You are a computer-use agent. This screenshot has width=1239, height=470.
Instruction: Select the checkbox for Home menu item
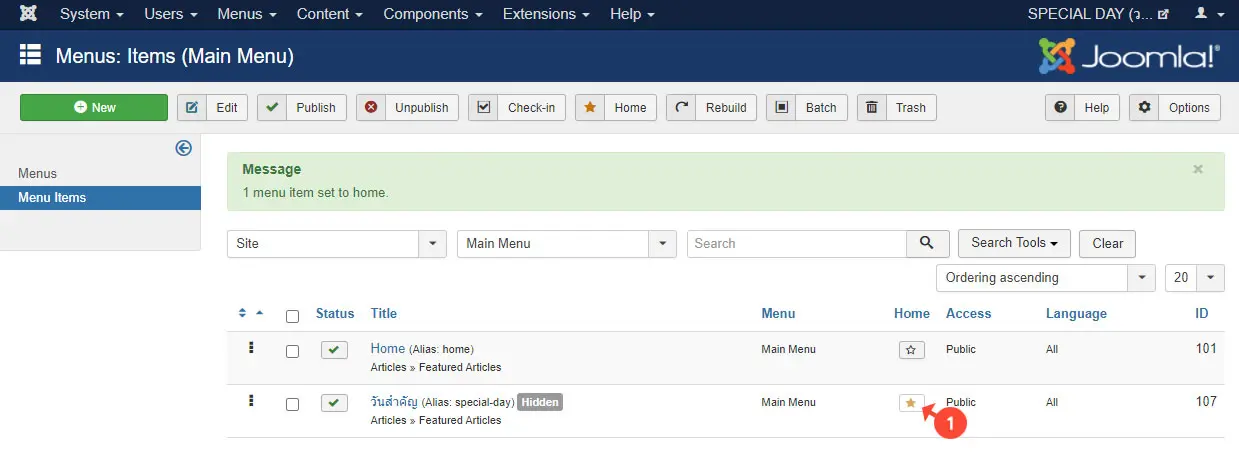tap(292, 351)
